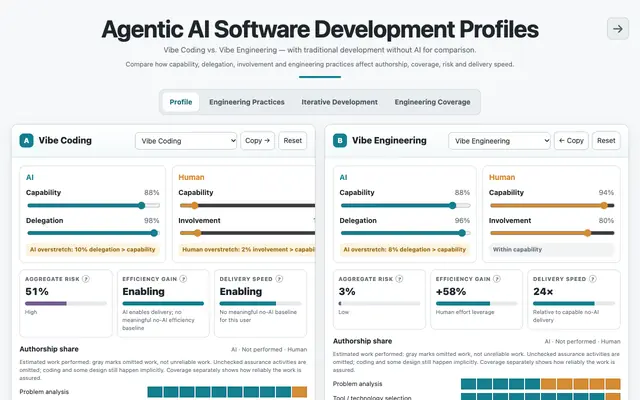Viewport: 640px width, 400px height.
Task: Click the '+58%' efficiency gain value
Action: coord(451,291)
